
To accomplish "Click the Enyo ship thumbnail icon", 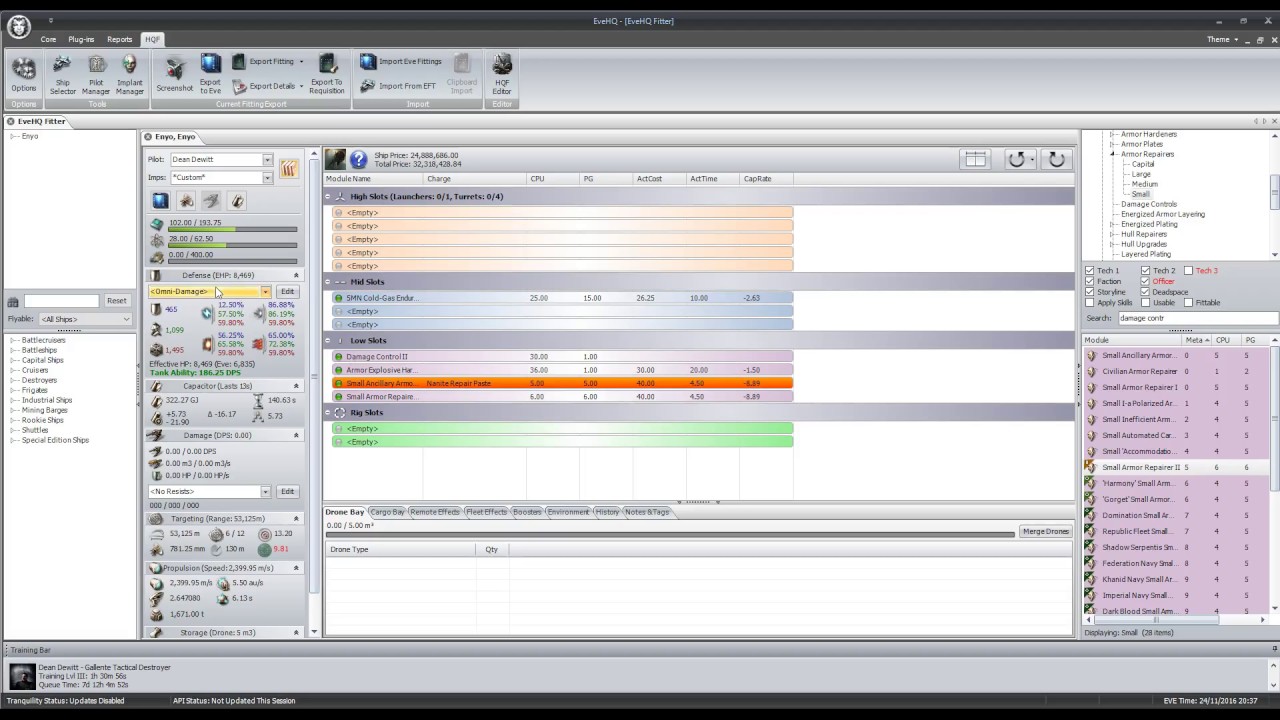I will (335, 159).
